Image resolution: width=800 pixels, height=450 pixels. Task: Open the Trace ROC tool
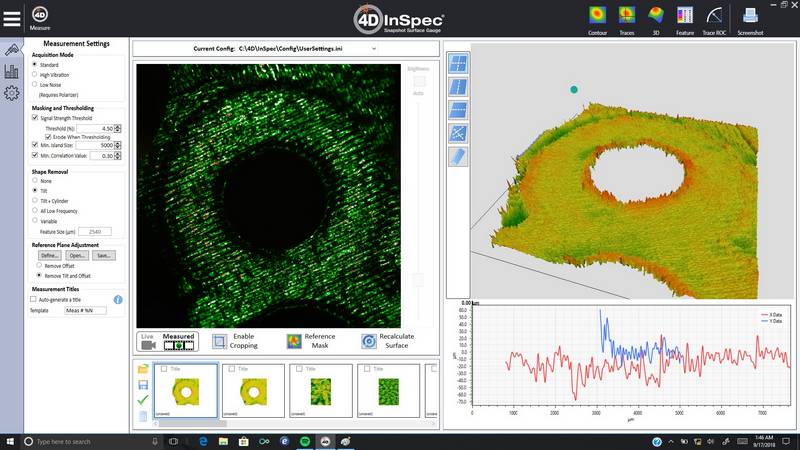715,16
